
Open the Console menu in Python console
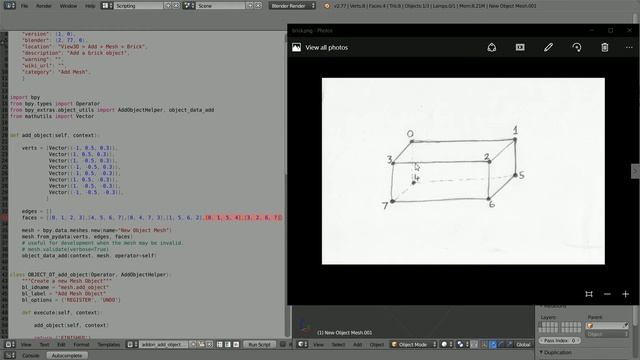[31, 356]
